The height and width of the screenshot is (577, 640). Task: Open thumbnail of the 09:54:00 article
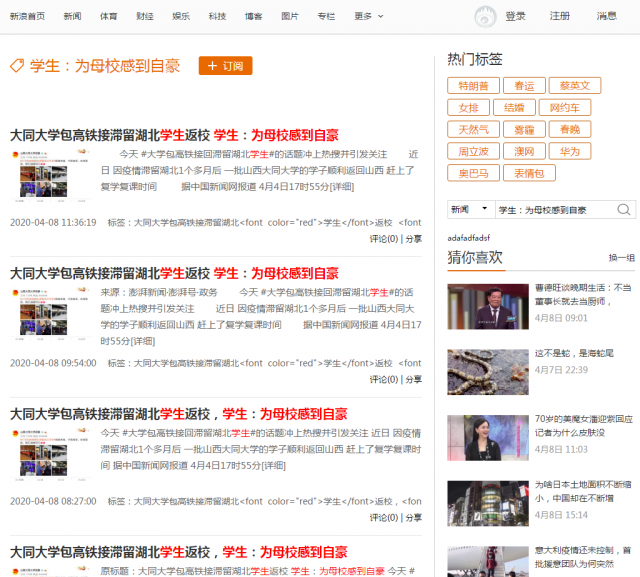50,314
